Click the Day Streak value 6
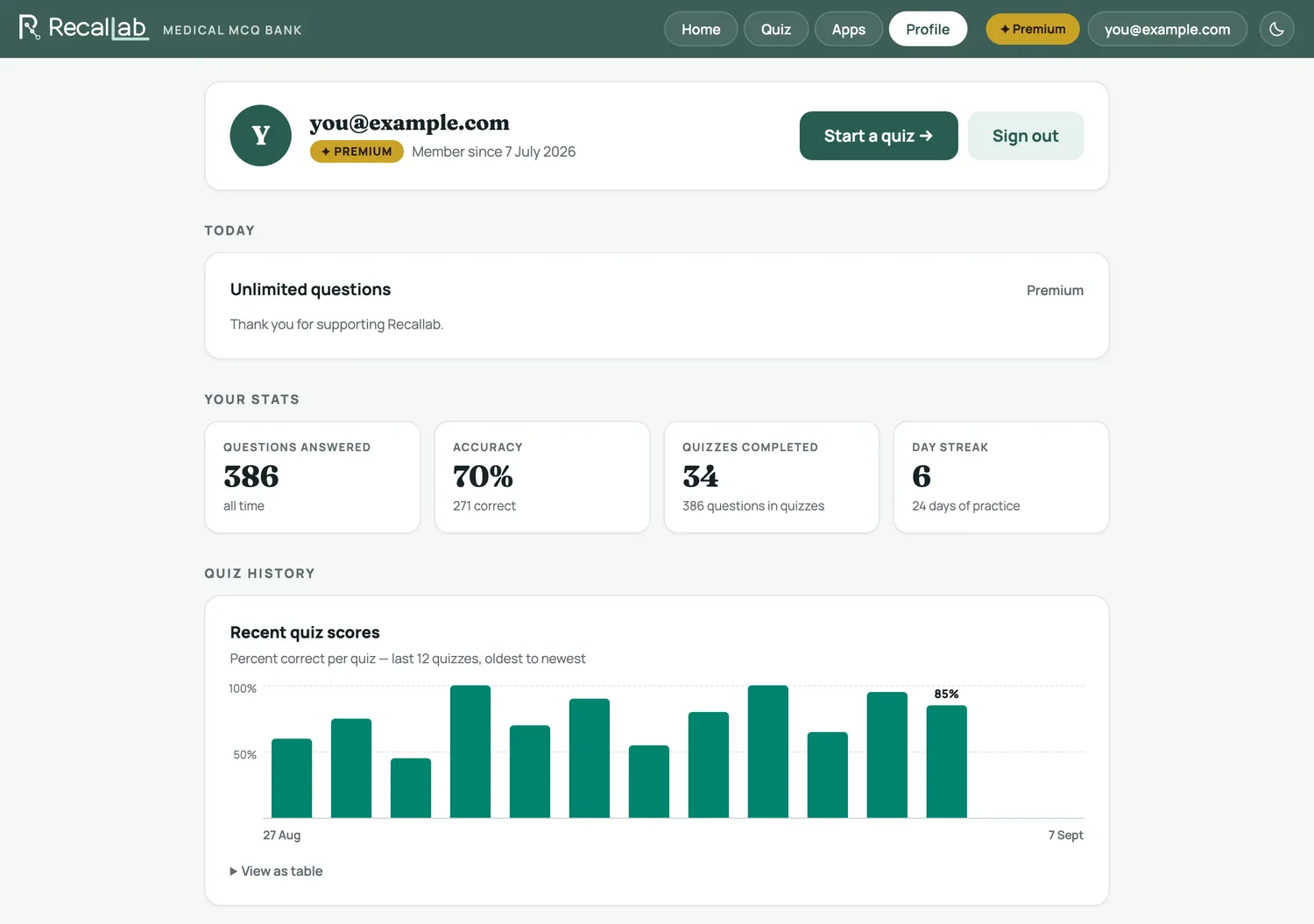1314x924 pixels. point(922,476)
